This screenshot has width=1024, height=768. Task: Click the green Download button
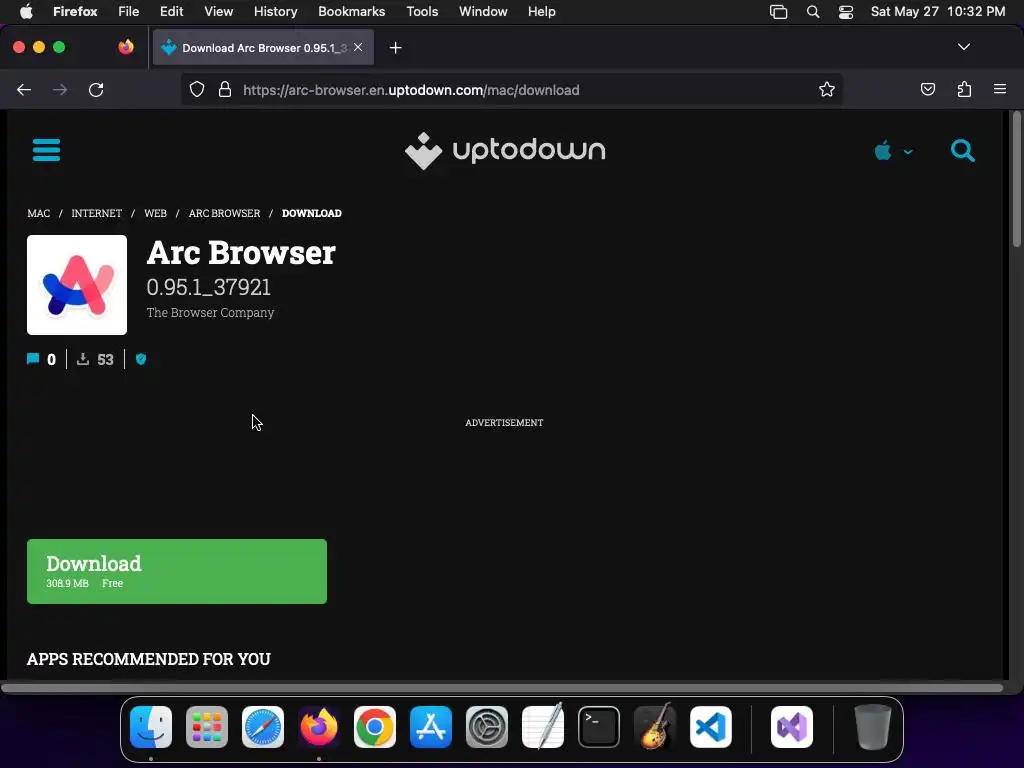177,571
